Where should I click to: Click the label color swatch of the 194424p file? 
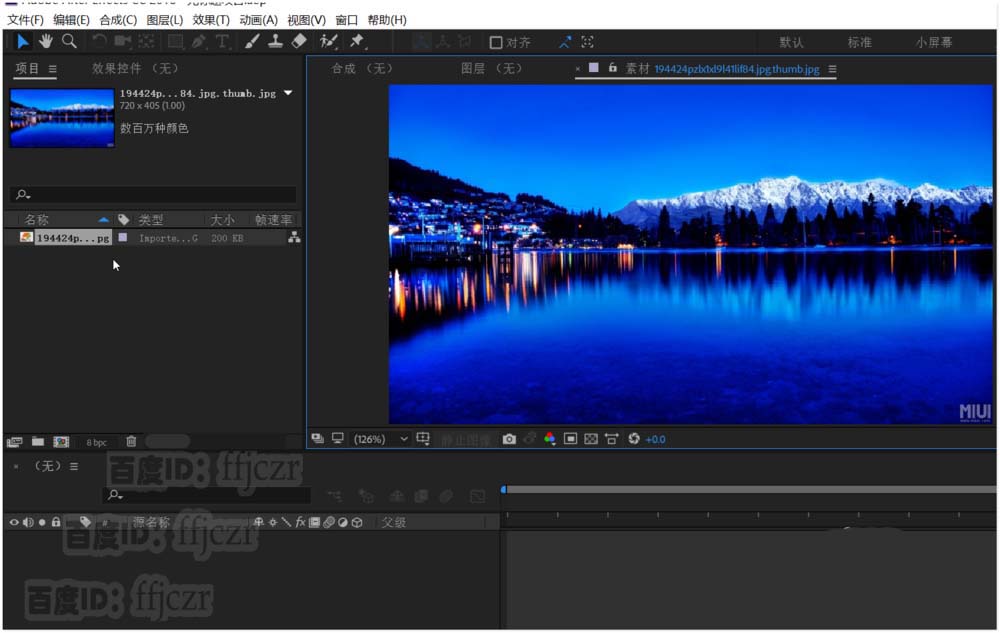pos(122,237)
